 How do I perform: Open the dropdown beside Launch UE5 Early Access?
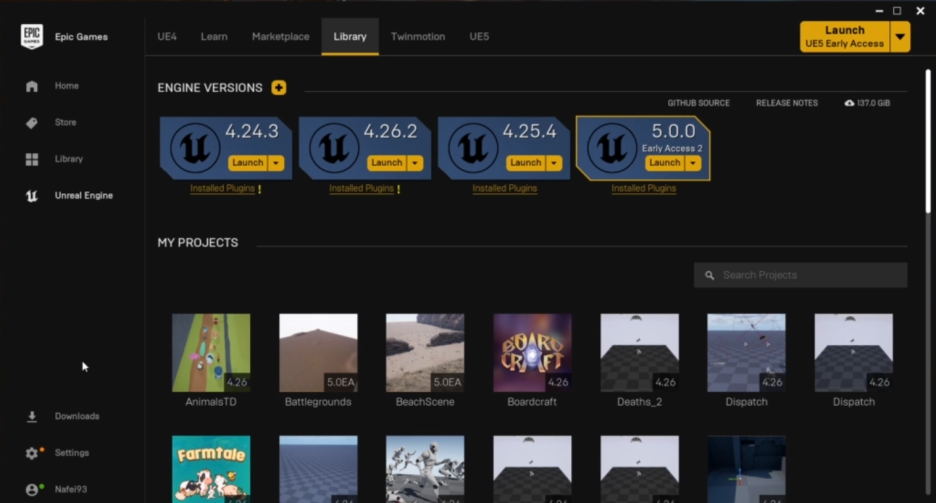tap(900, 37)
